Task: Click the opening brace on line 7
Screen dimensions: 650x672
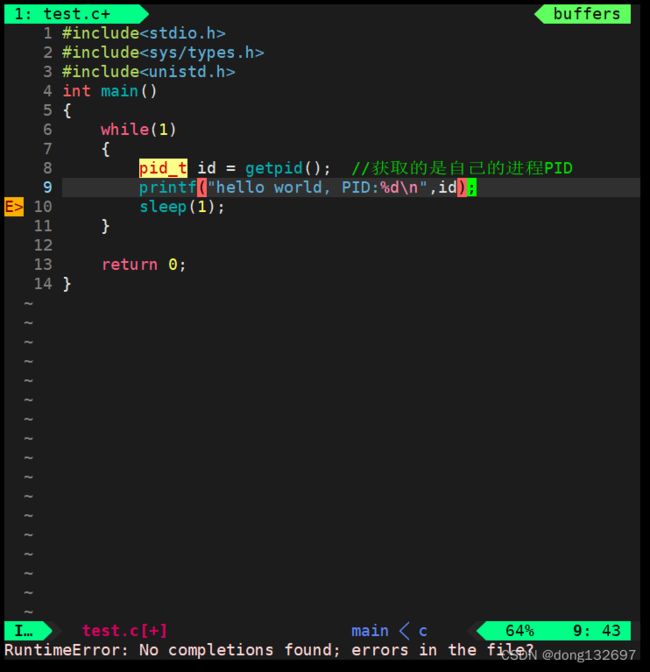Action: (105, 149)
